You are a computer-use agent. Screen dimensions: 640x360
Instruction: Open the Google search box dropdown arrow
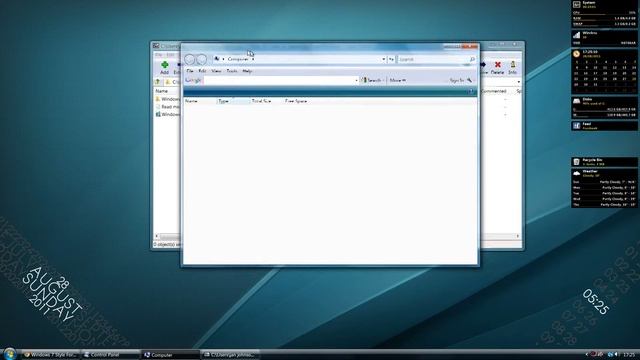coord(356,80)
